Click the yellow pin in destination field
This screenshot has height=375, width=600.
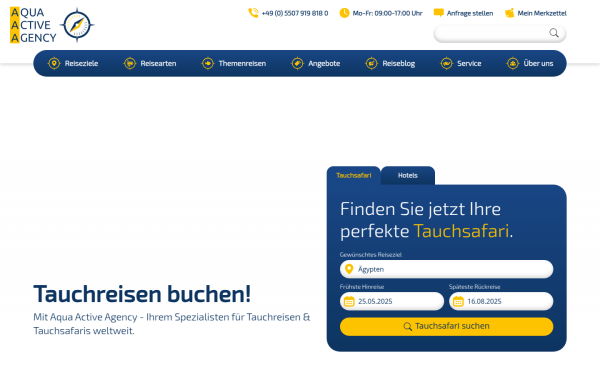tap(349, 269)
